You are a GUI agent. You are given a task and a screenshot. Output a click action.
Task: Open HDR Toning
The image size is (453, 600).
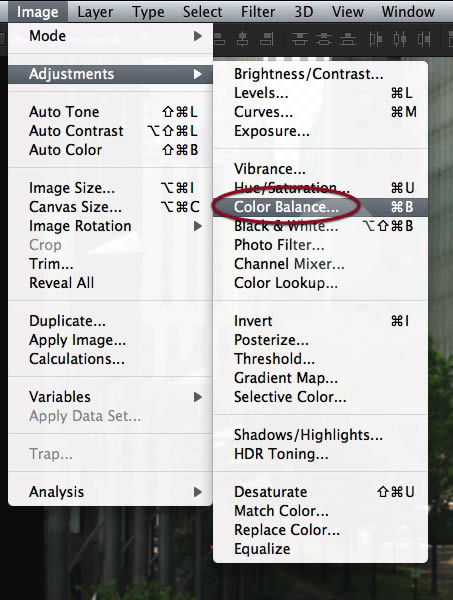point(320,454)
